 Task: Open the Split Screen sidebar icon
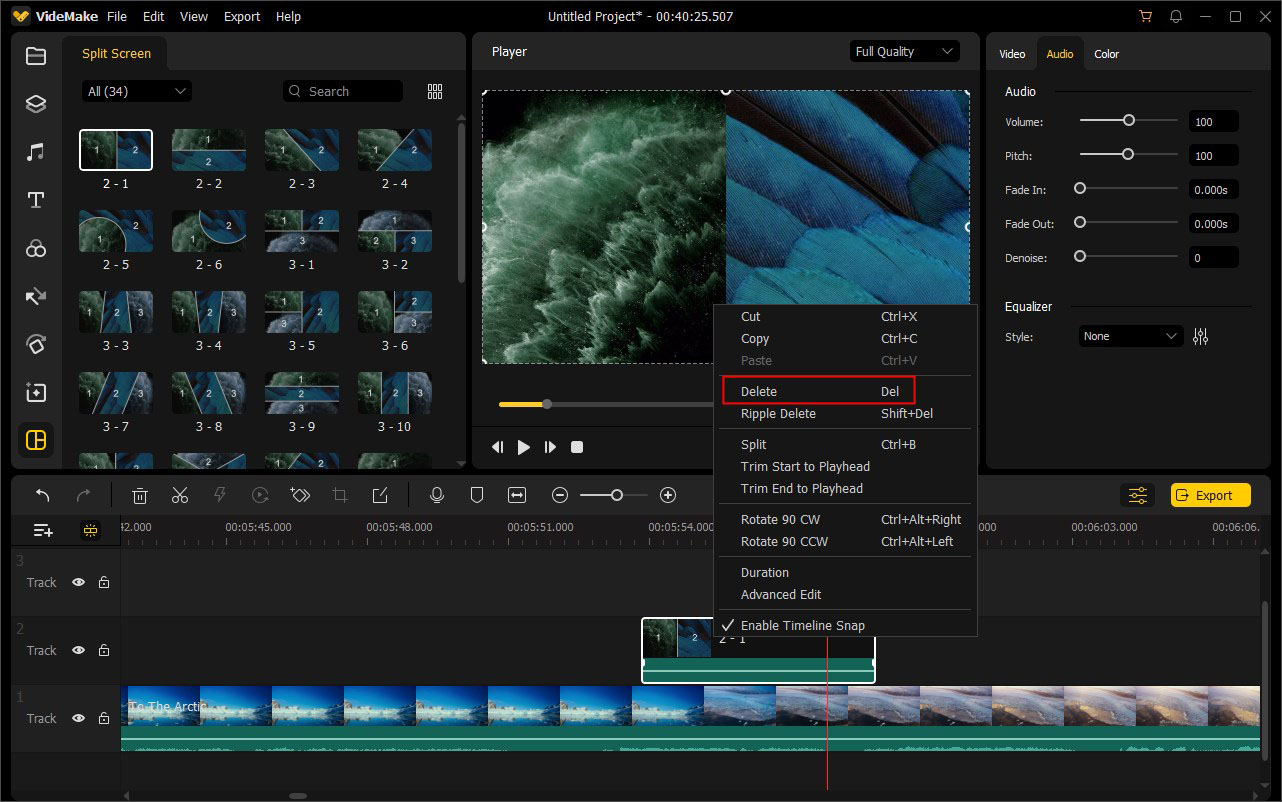click(36, 440)
